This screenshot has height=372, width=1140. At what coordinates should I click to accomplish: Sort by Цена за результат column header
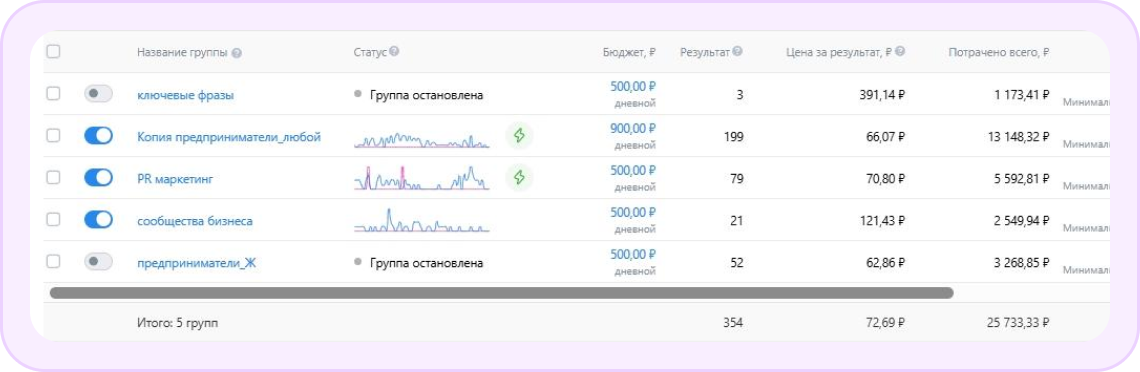839,52
